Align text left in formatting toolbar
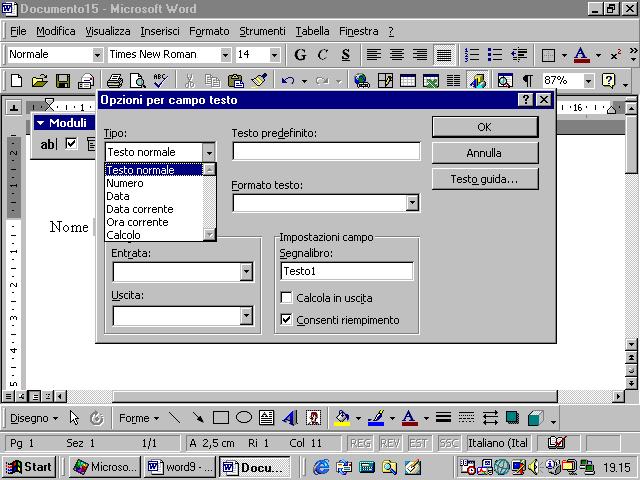Image resolution: width=640 pixels, height=480 pixels. (373, 55)
